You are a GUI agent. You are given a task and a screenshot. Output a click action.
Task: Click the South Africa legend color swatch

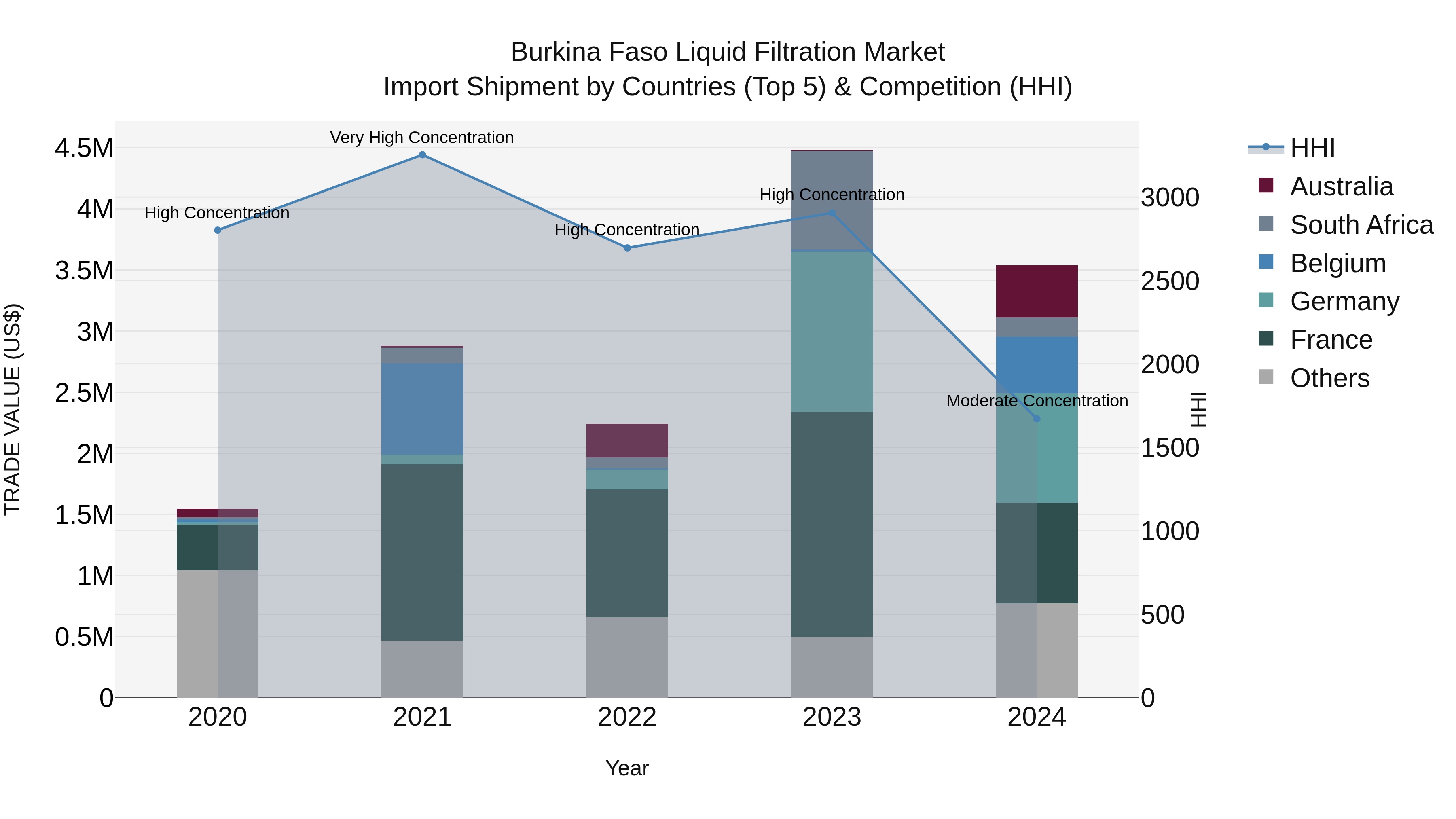point(1266,224)
